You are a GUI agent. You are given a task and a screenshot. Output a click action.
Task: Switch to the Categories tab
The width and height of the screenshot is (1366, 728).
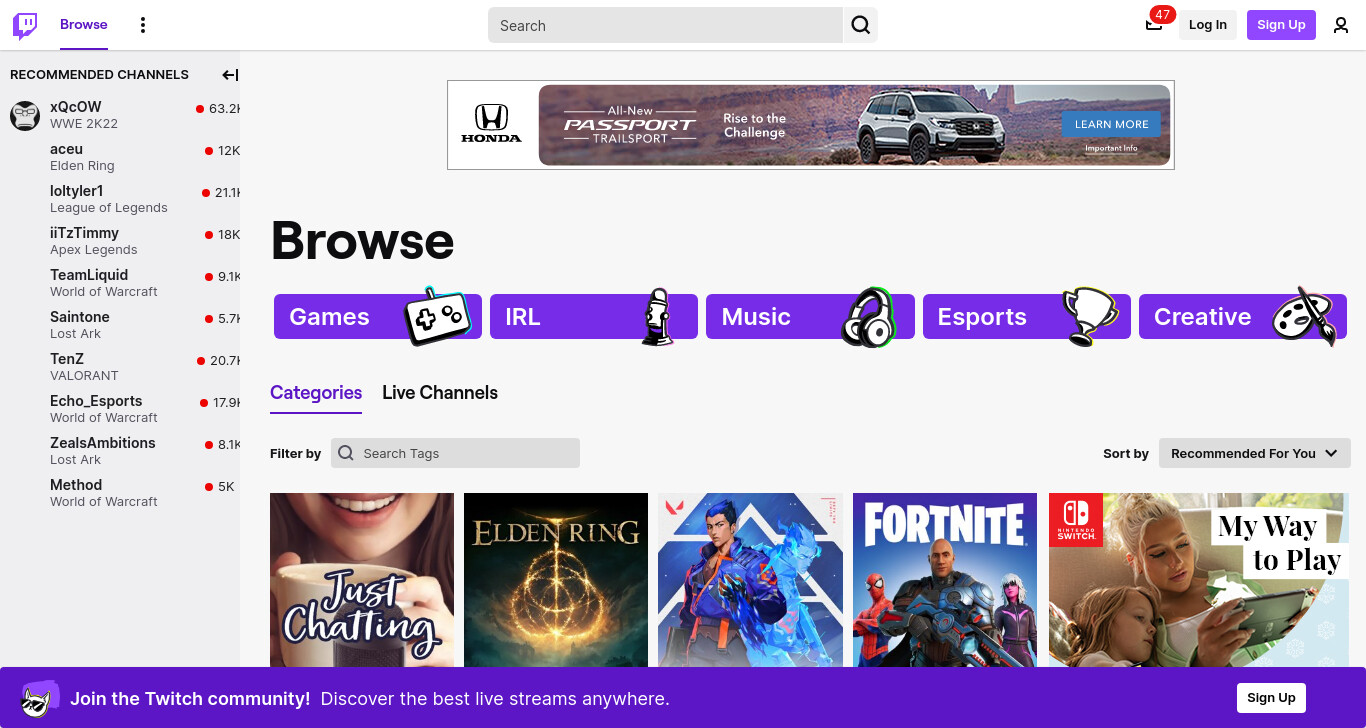316,393
